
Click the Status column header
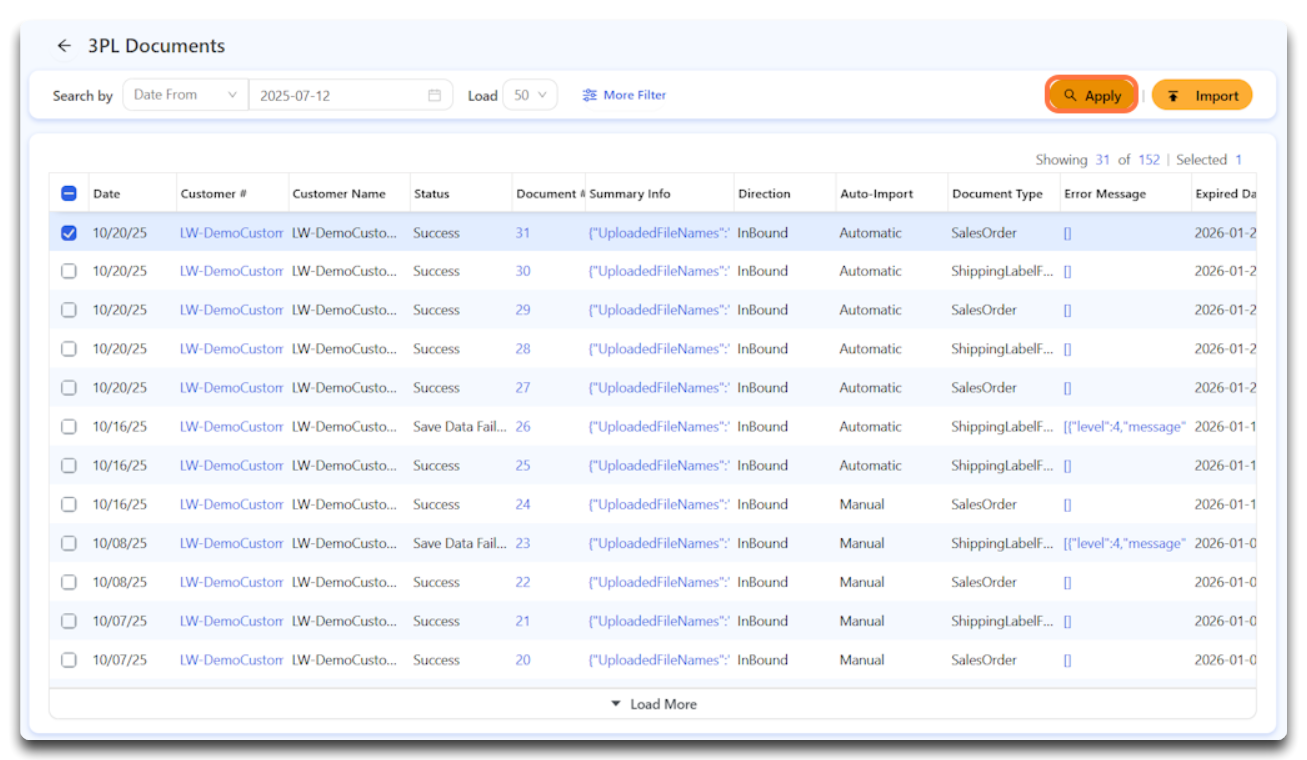pyautogui.click(x=432, y=194)
